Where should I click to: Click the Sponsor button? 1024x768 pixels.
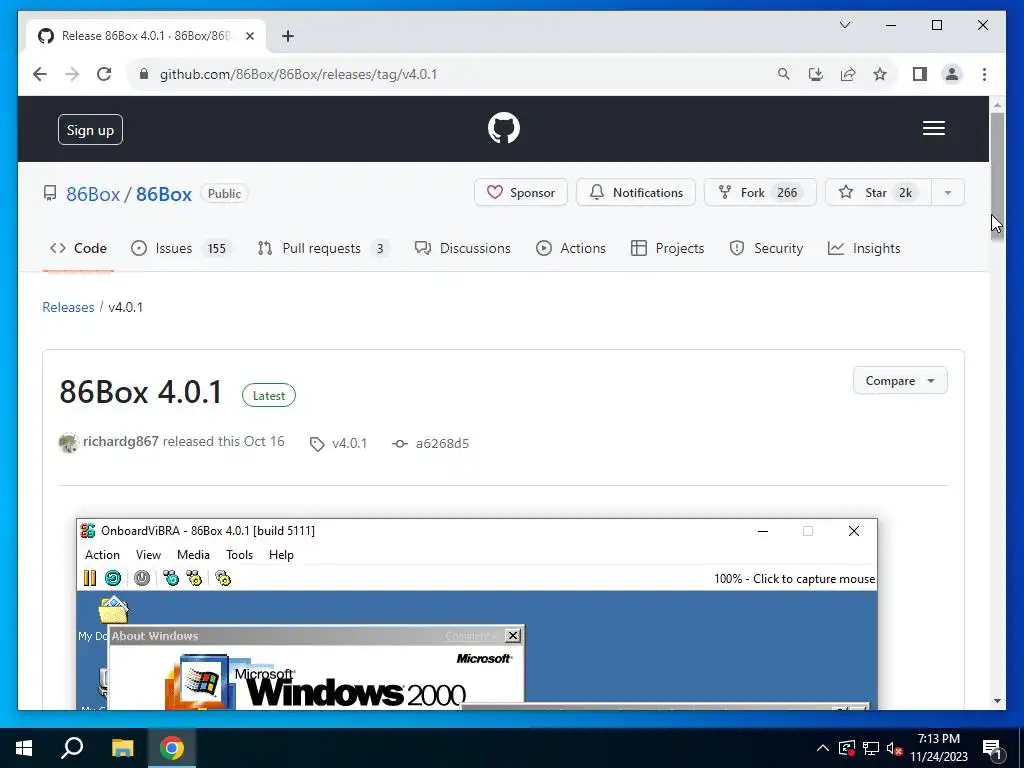pyautogui.click(x=520, y=193)
